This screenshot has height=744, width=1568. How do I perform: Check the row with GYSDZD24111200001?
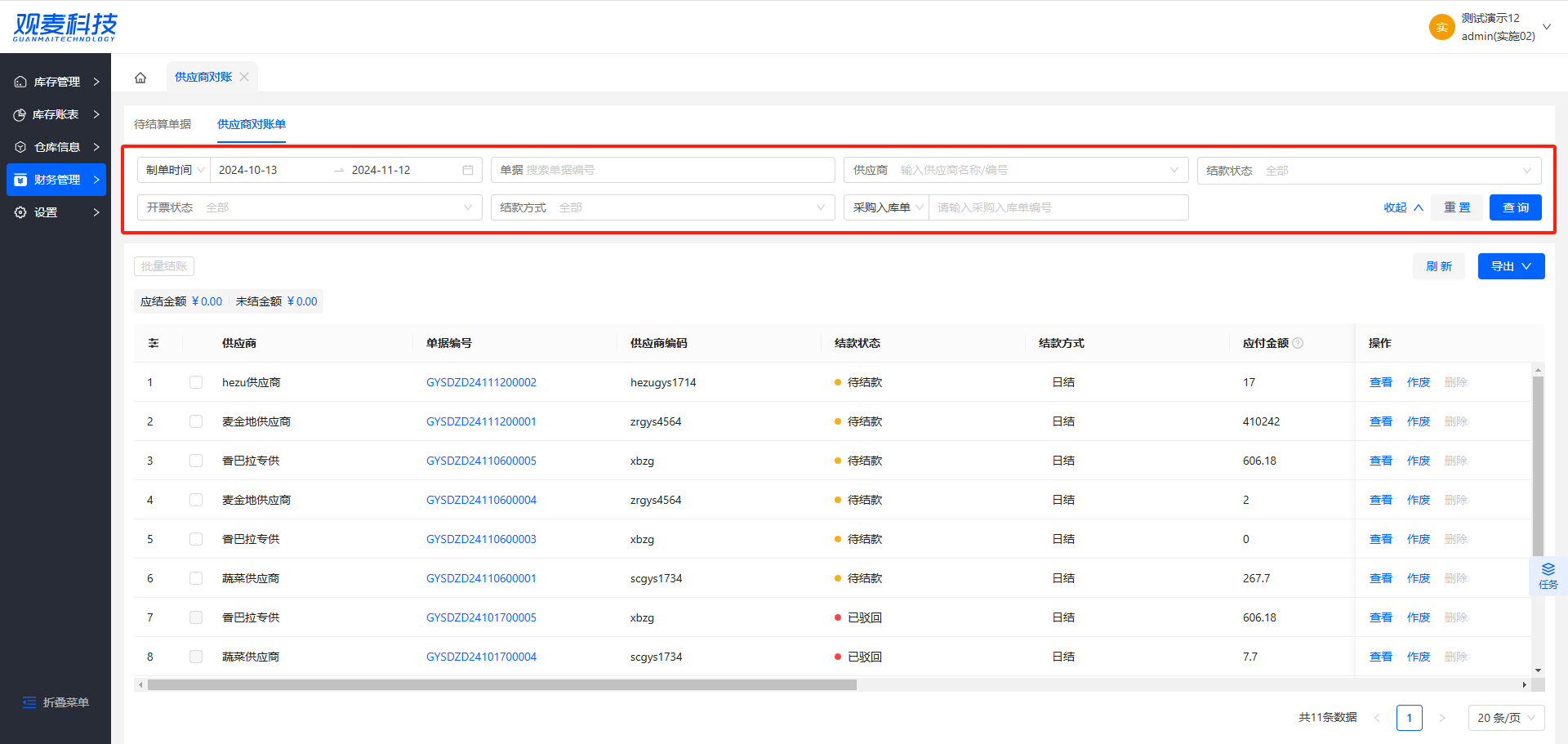click(x=196, y=421)
